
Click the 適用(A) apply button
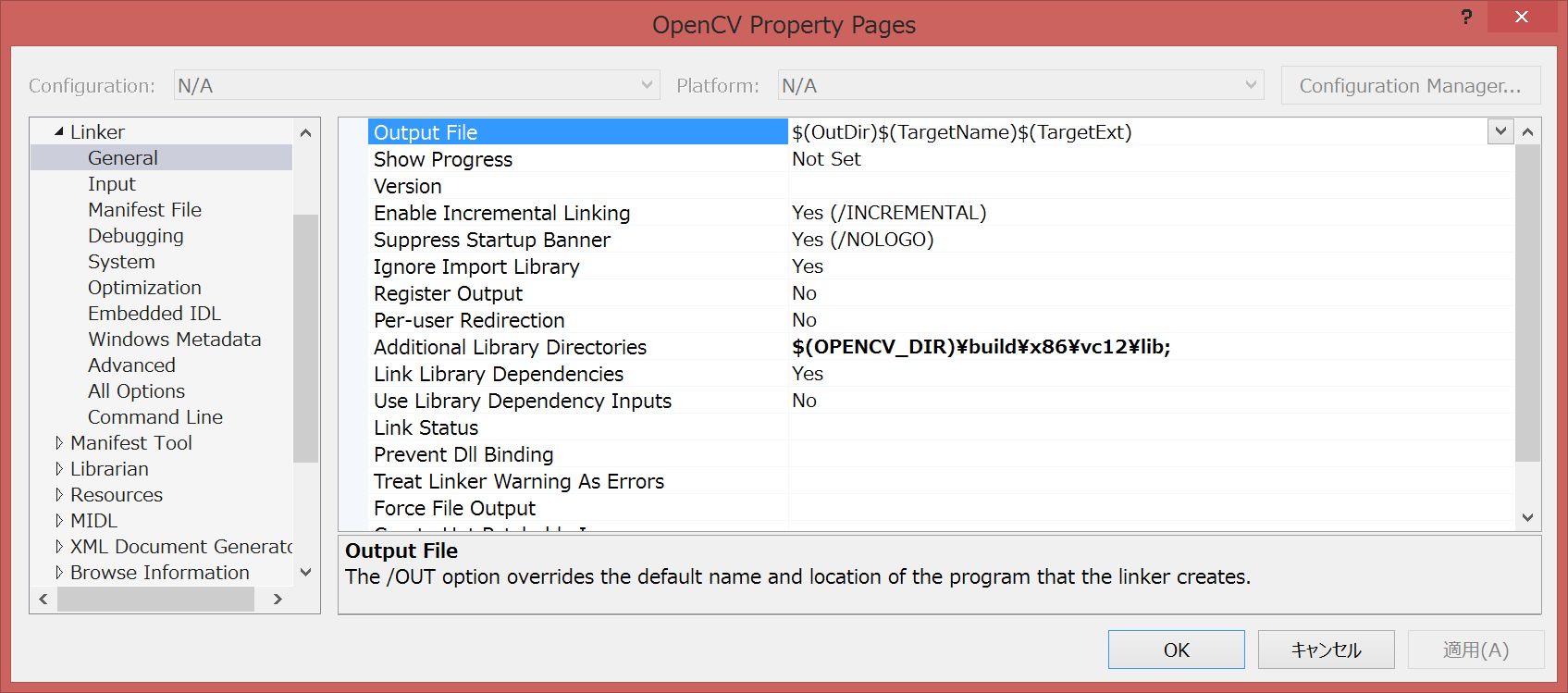1476,650
